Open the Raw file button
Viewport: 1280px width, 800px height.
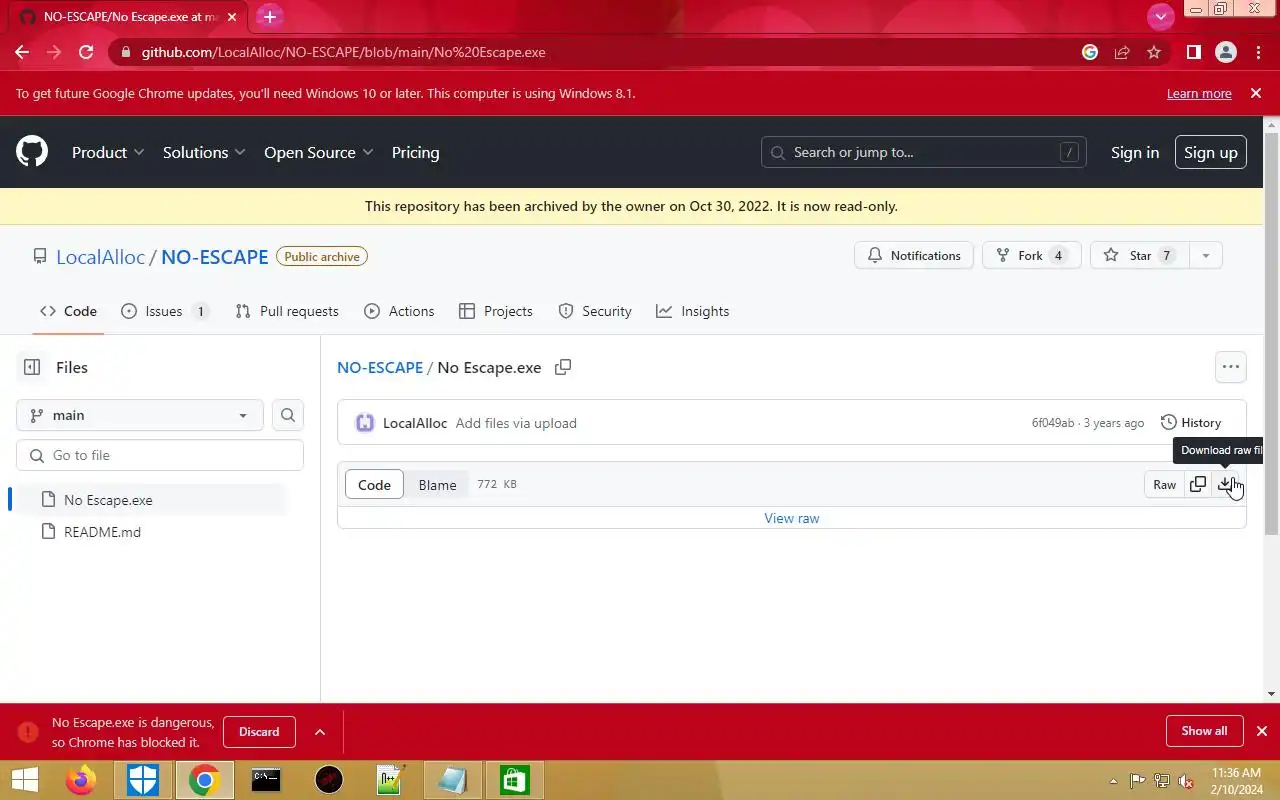[1164, 484]
